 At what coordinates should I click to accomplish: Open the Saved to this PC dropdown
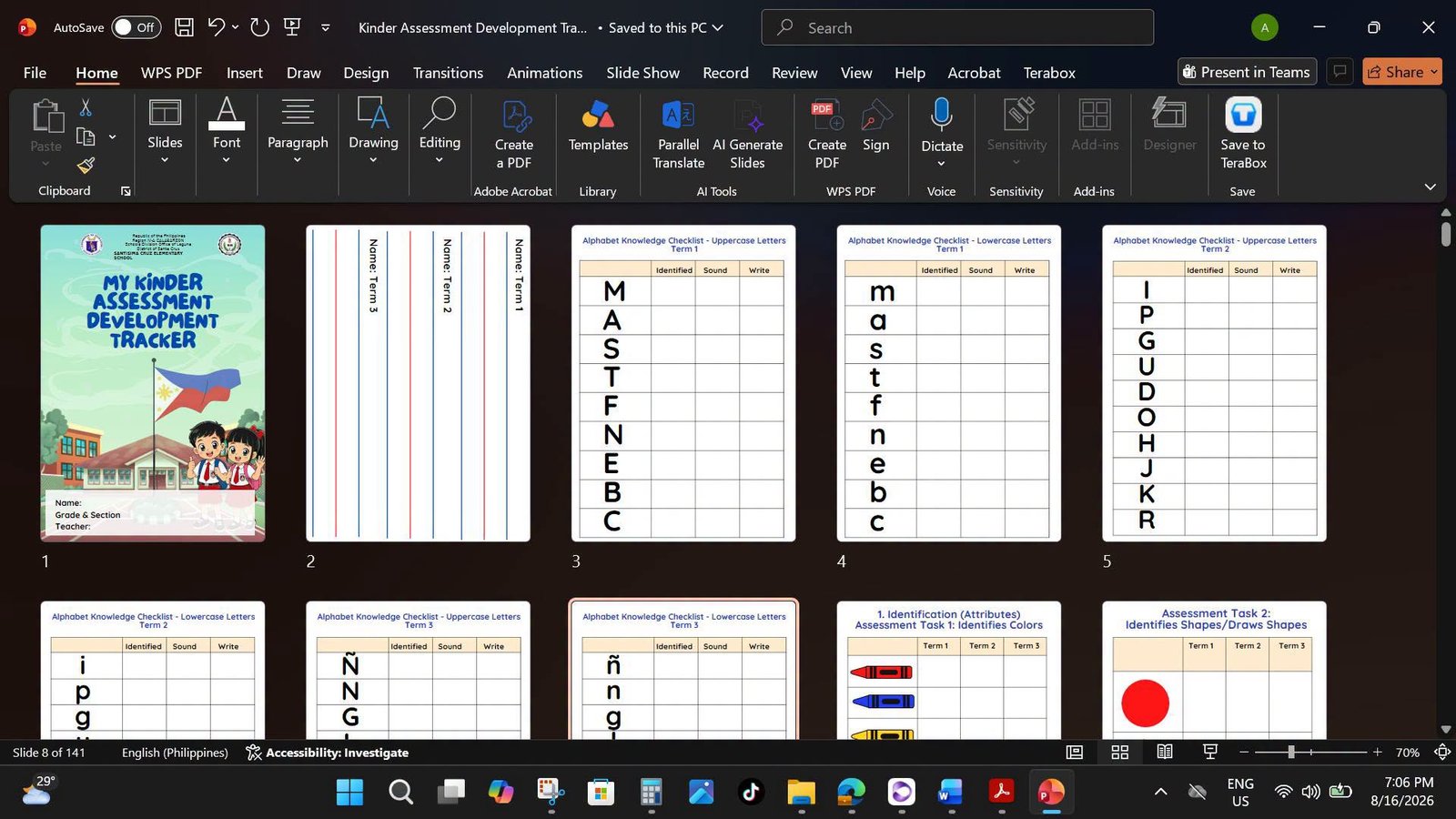point(666,27)
